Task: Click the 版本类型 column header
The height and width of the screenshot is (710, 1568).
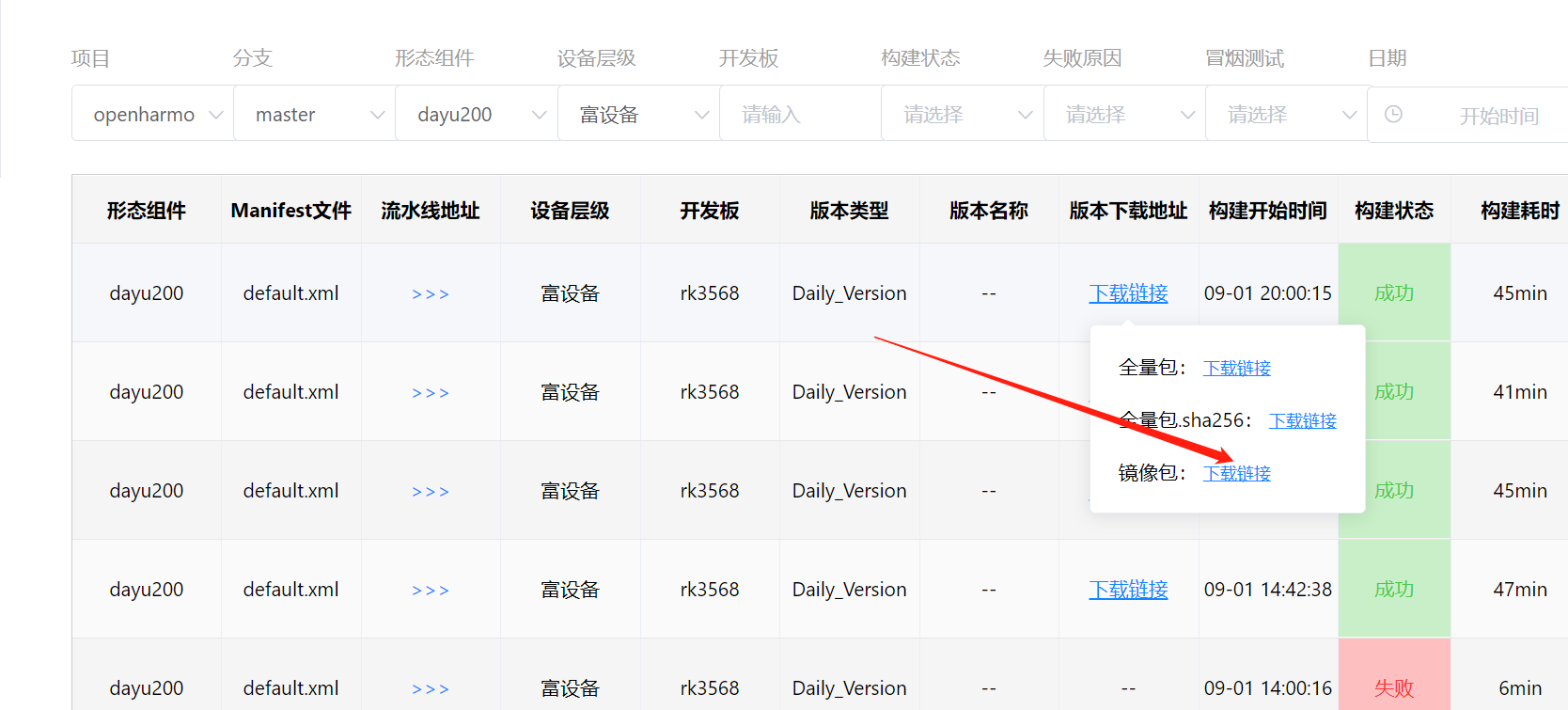Action: click(x=849, y=211)
